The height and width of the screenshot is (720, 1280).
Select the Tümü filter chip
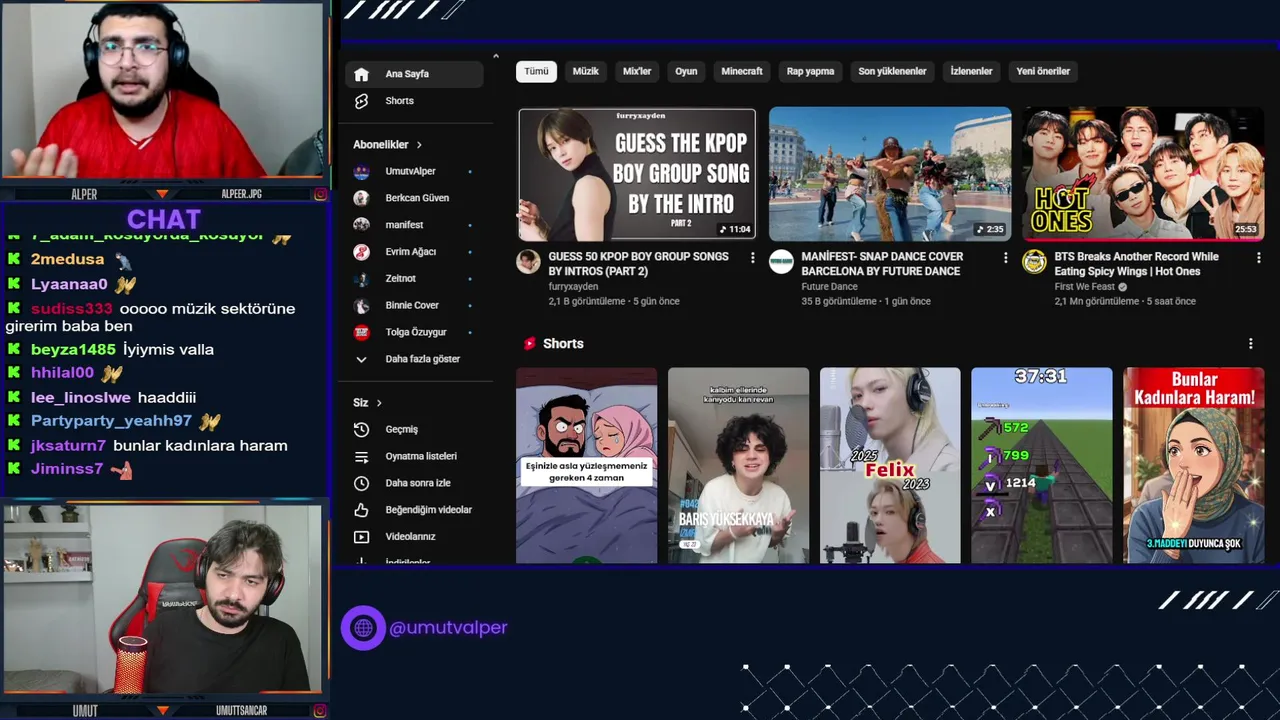click(x=537, y=72)
